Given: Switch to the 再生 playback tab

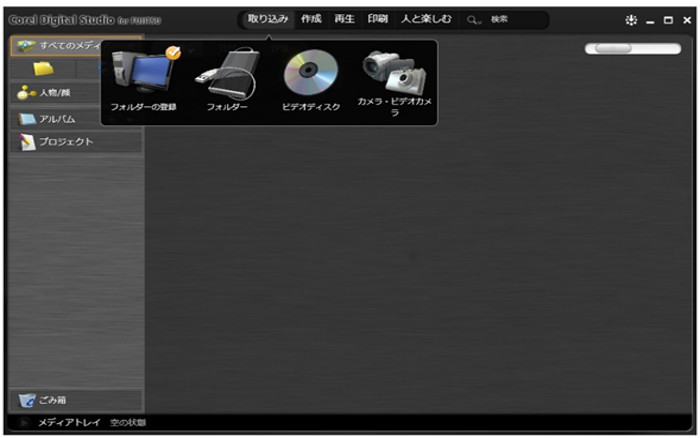Looking at the screenshot, I should pos(344,19).
